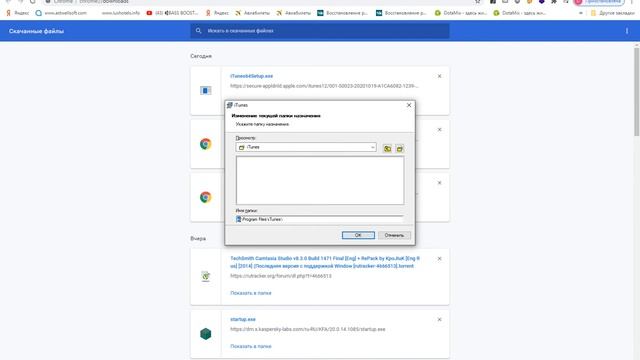Show startup.exe in folder
Viewport: 640px width, 360px height.
point(251,346)
